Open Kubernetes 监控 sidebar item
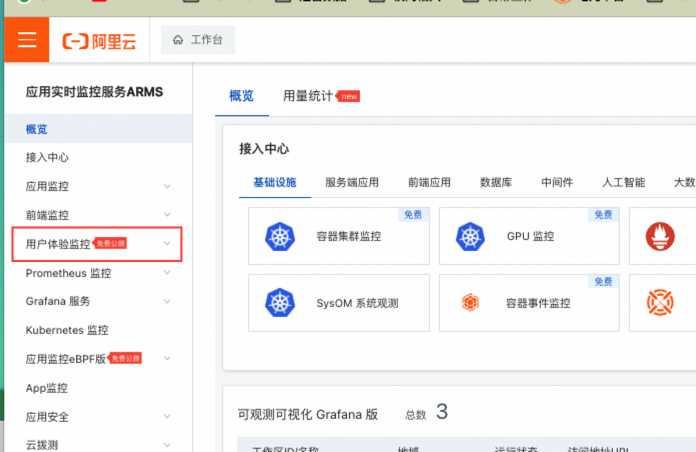696x452 pixels. [67, 330]
